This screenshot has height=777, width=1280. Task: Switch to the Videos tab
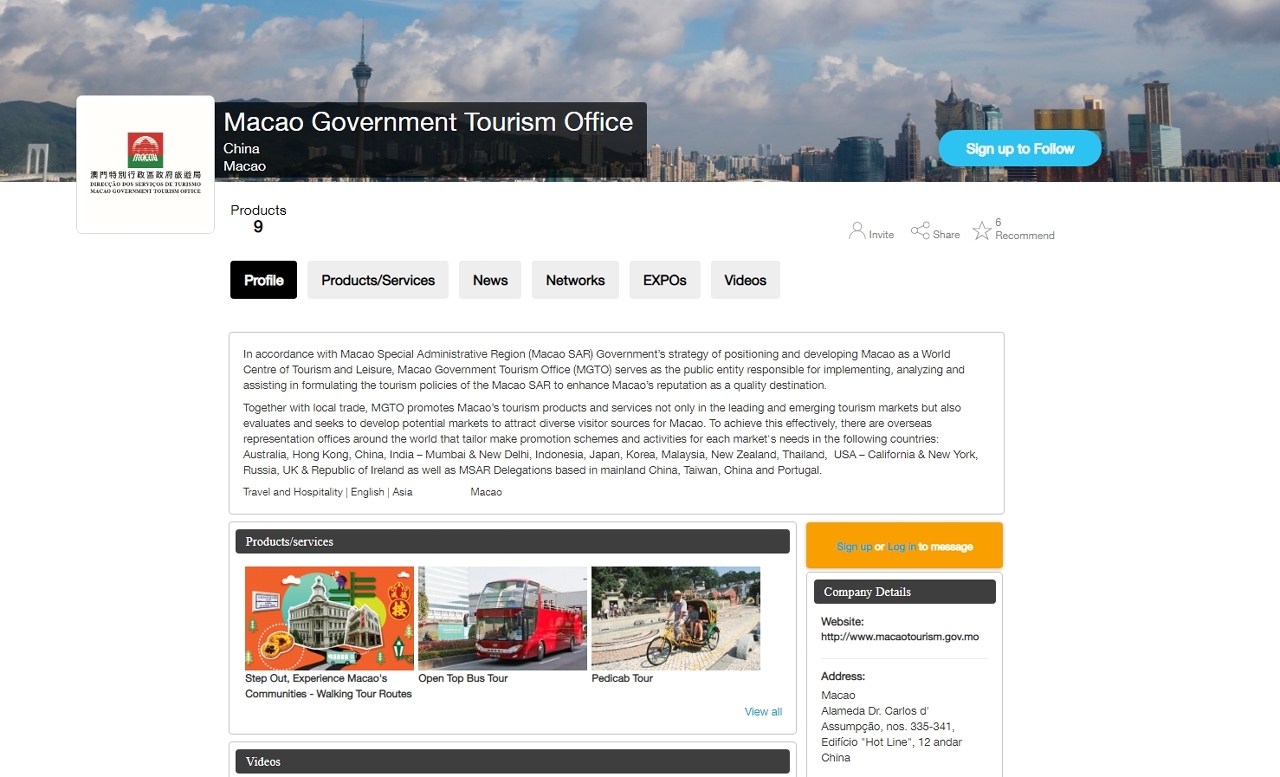point(745,280)
